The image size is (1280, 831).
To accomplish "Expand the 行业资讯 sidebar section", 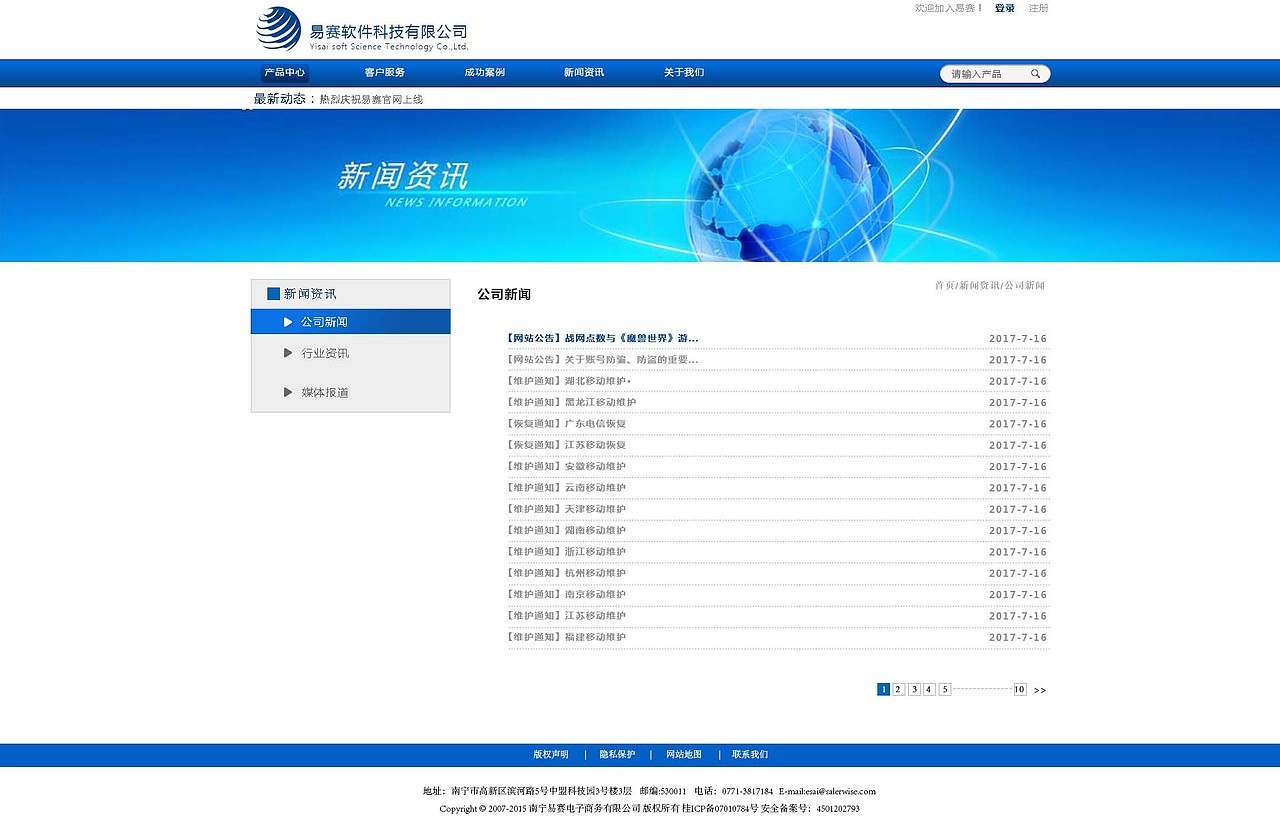I will (322, 352).
